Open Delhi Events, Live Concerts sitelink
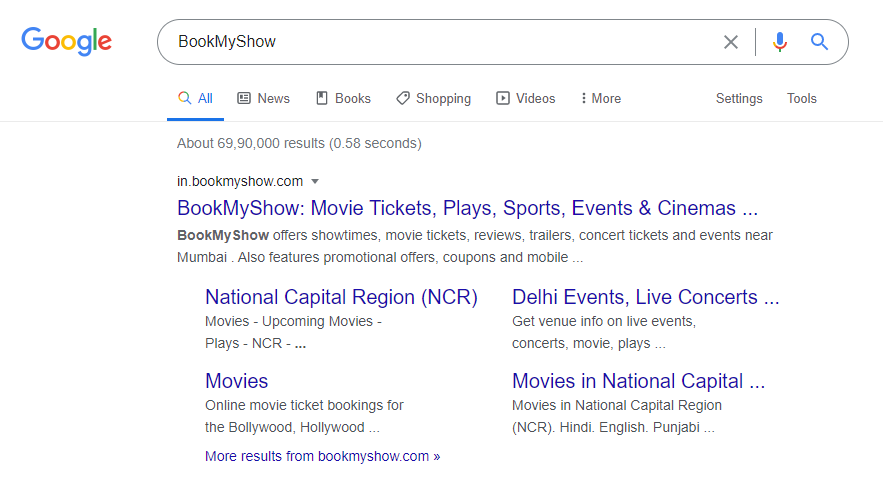The width and height of the screenshot is (883, 480). tap(645, 297)
